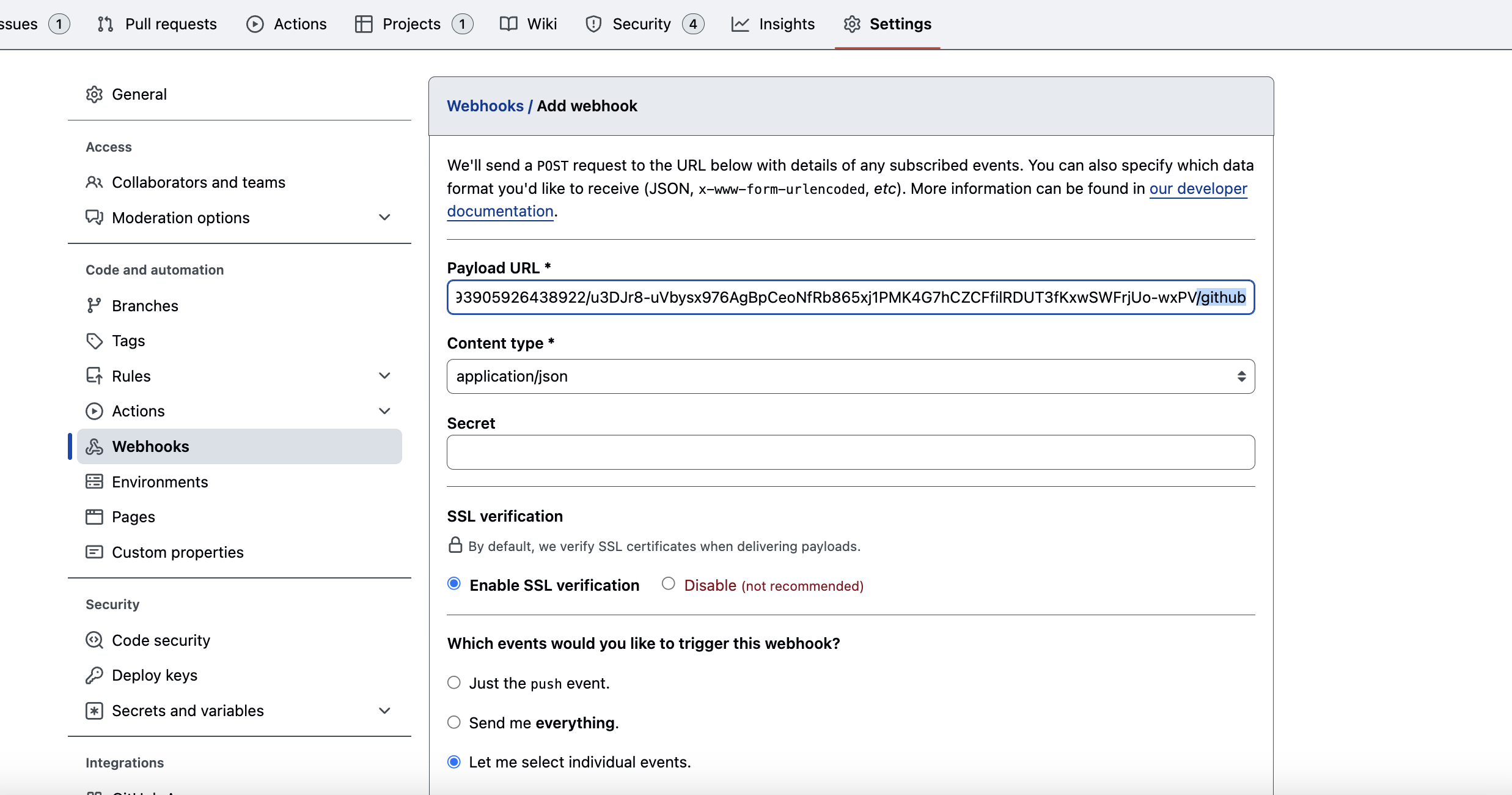
Task: Select Disable SSL verification radio button
Action: click(669, 584)
